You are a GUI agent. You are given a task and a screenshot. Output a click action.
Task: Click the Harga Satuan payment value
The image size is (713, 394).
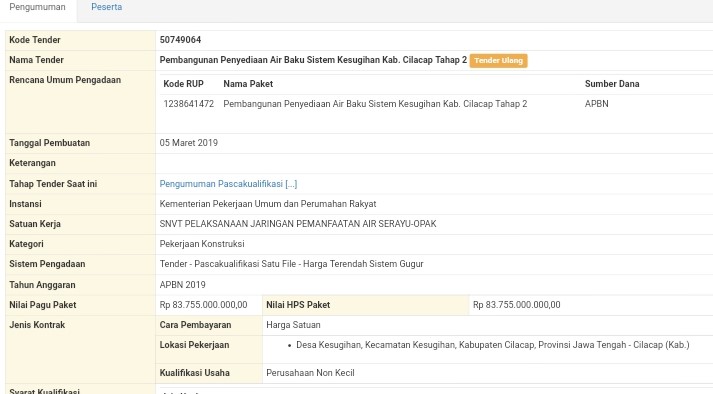[x=293, y=325]
